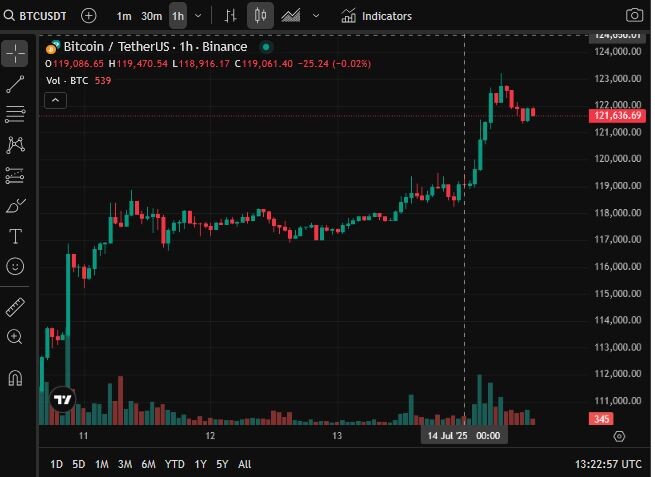This screenshot has width=655, height=477.
Task: Set range to 1M
Action: pos(102,464)
